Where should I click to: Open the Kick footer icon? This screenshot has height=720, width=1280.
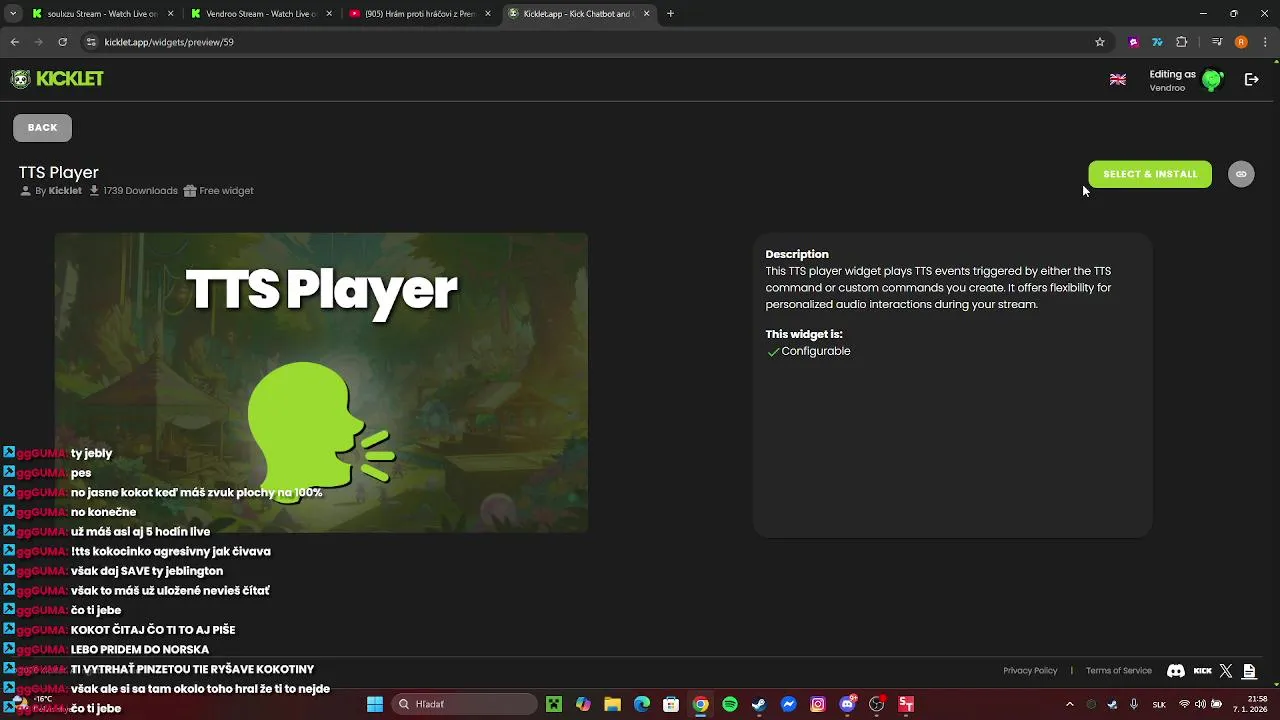(1203, 671)
